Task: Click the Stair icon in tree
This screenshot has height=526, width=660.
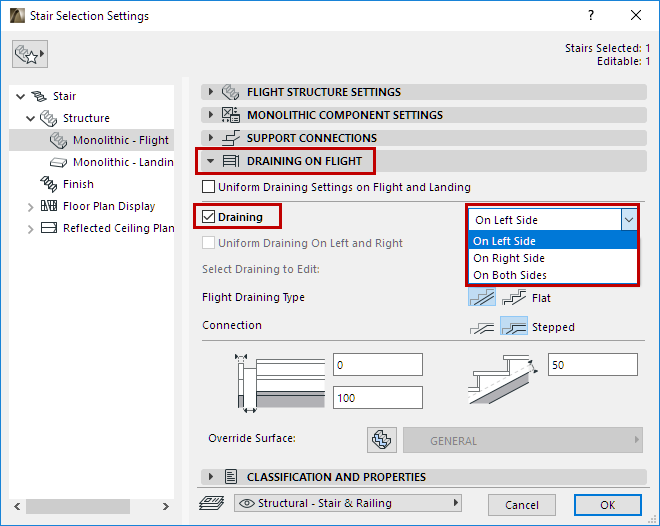Action: pyautogui.click(x=39, y=96)
